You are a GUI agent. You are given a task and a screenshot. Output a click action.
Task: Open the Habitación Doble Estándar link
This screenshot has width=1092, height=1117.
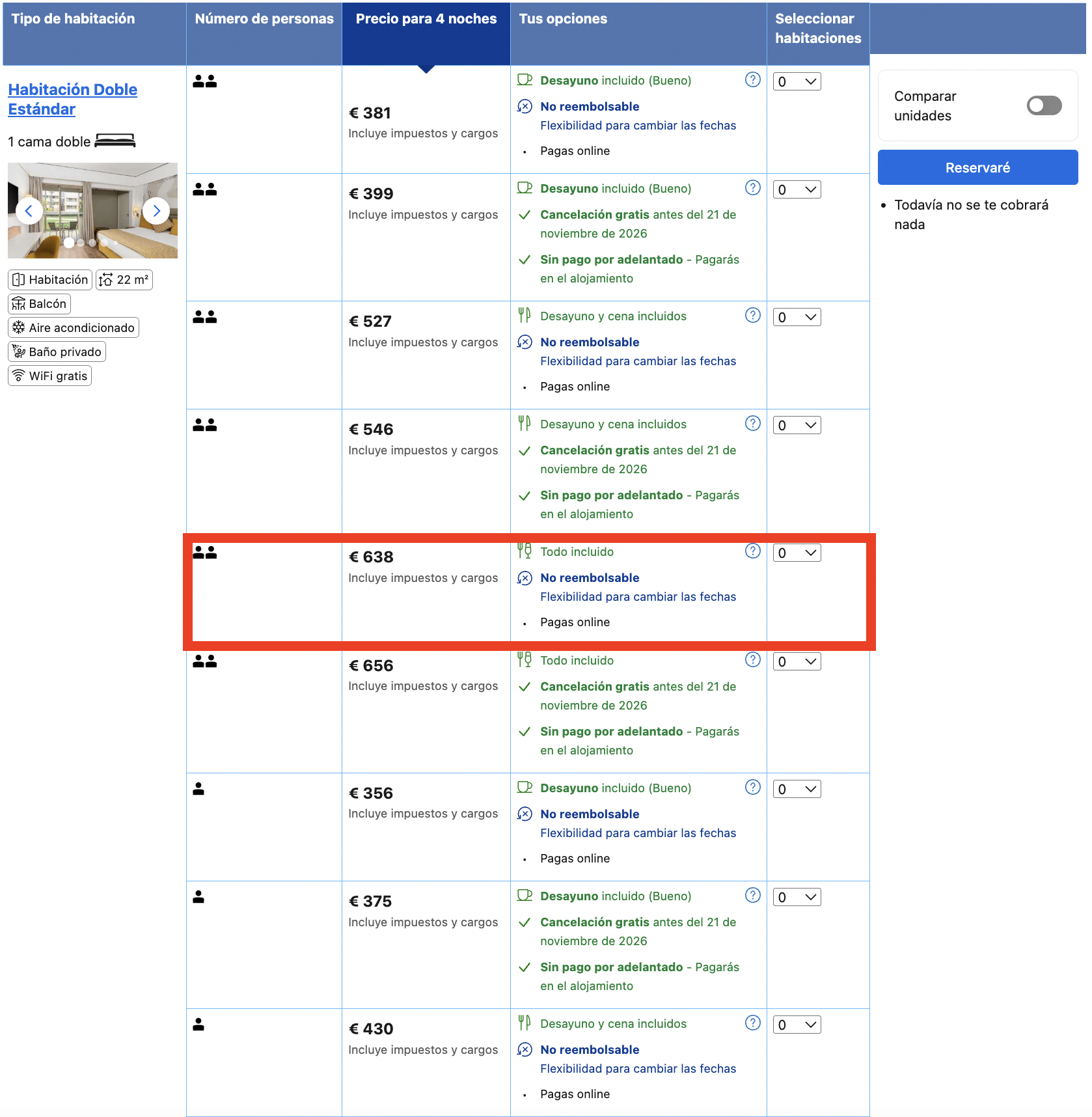(72, 100)
